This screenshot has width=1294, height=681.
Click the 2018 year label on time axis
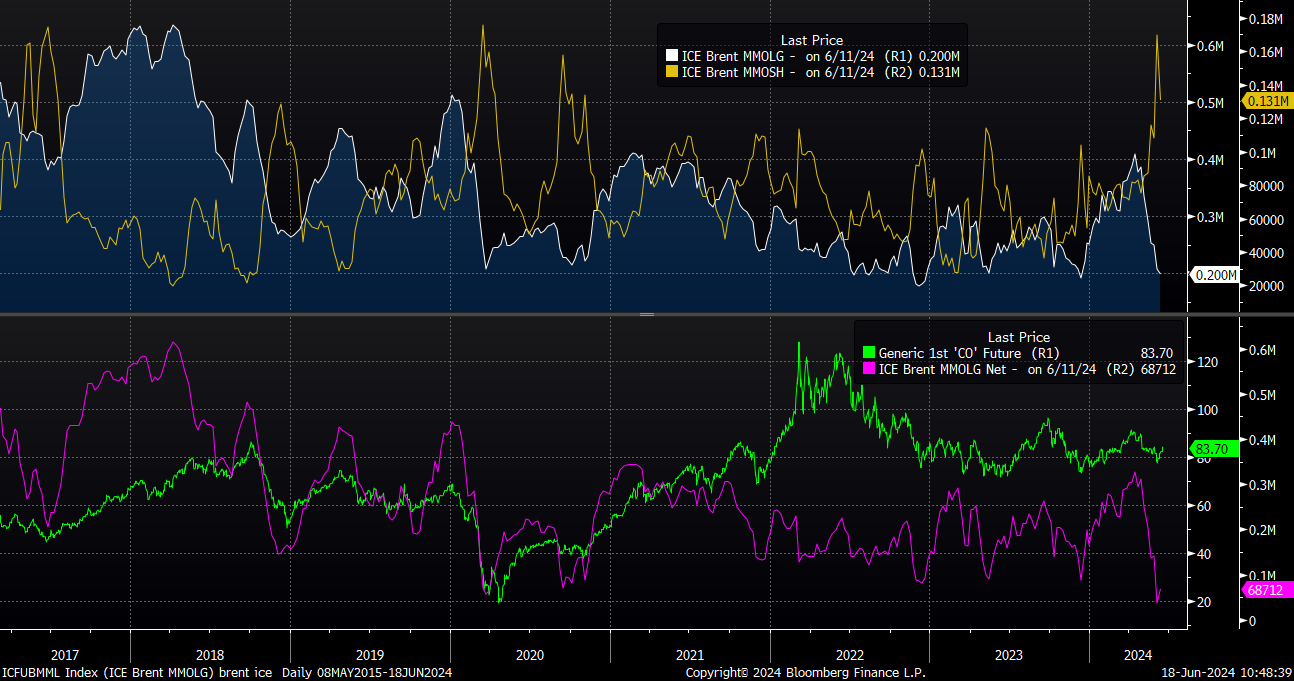[209, 654]
